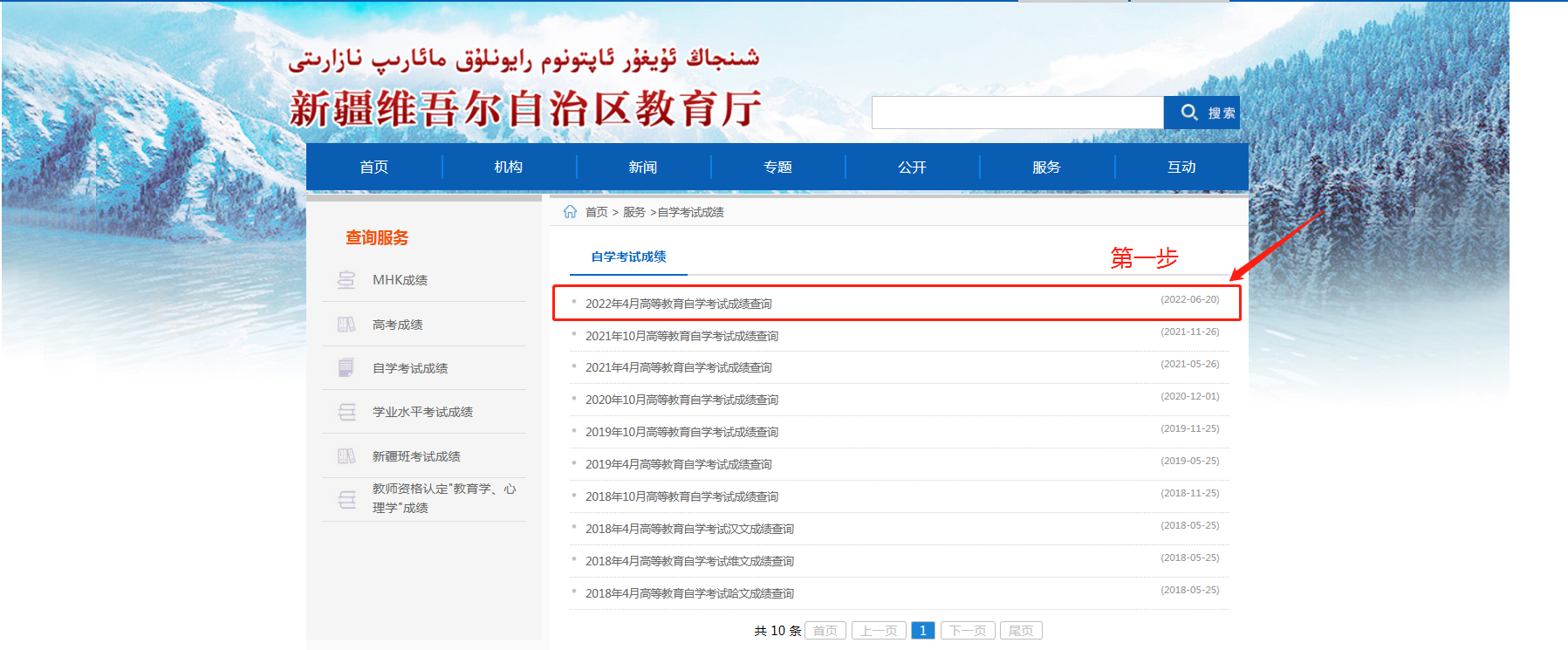Select page 1 in pagination
1568x650 pixels.
click(922, 631)
